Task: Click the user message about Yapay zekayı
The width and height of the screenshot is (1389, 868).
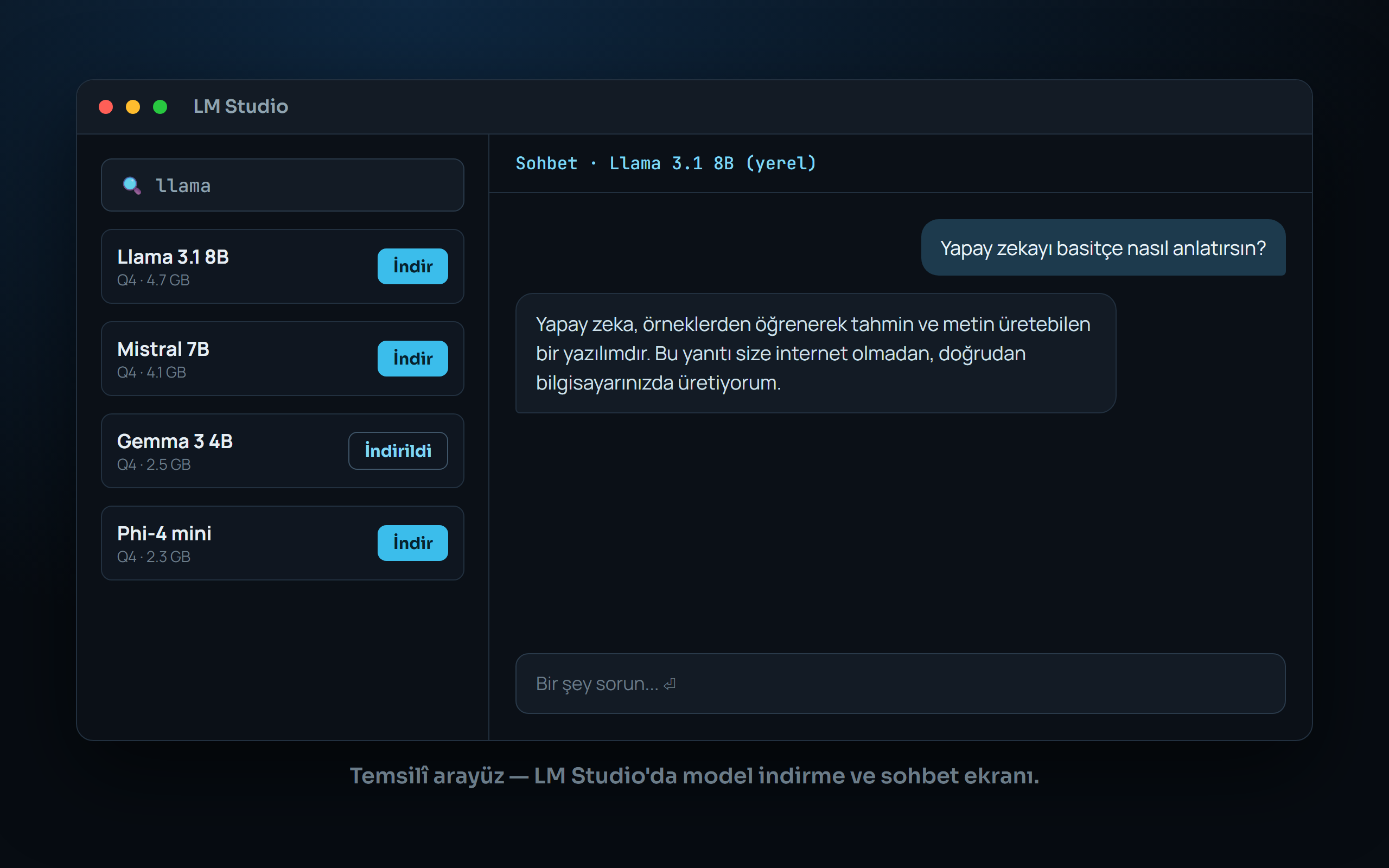Action: tap(1103, 247)
